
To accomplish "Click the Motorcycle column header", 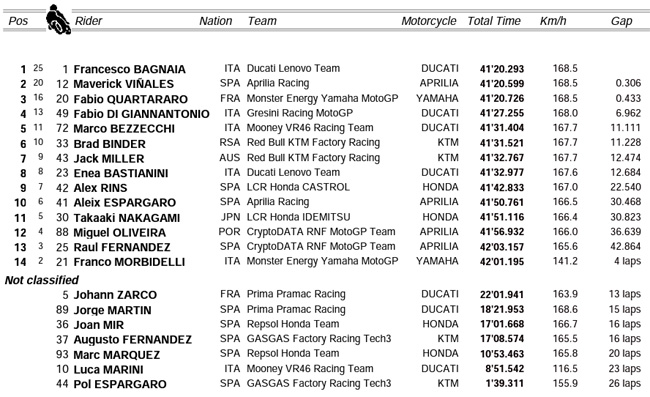I will coord(429,21).
